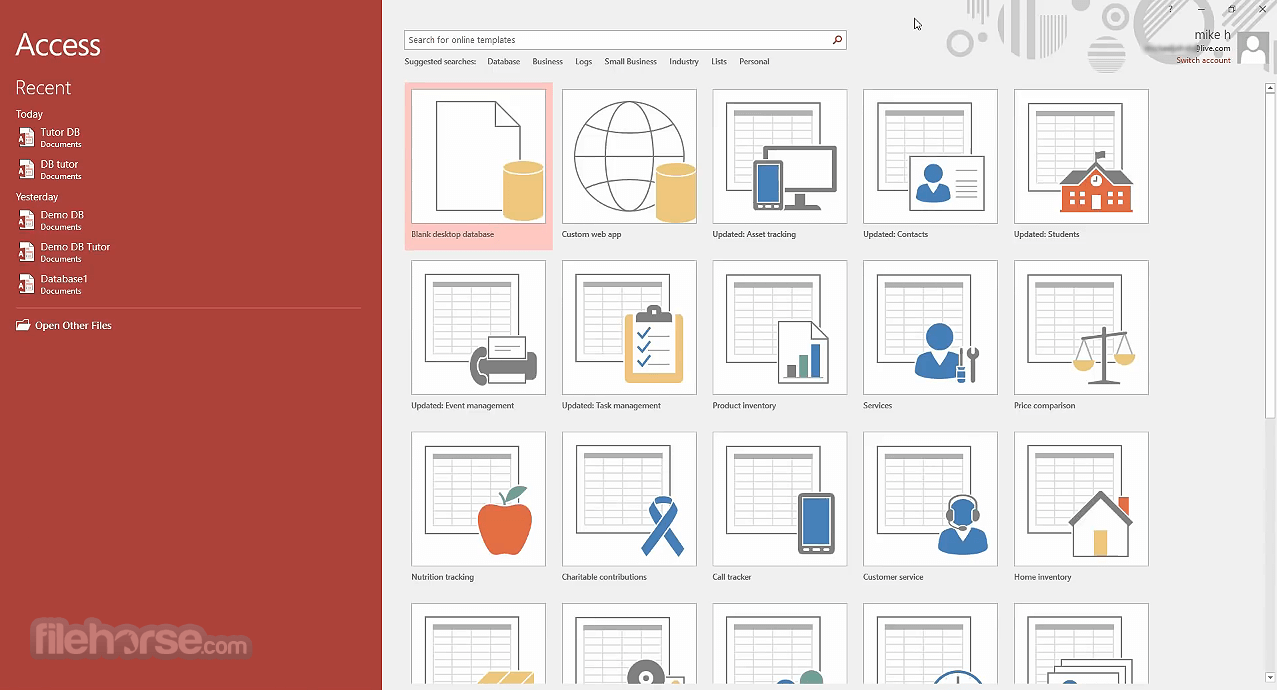Click the 'DB tutor' file name
This screenshot has width=1277, height=690.
(x=59, y=164)
